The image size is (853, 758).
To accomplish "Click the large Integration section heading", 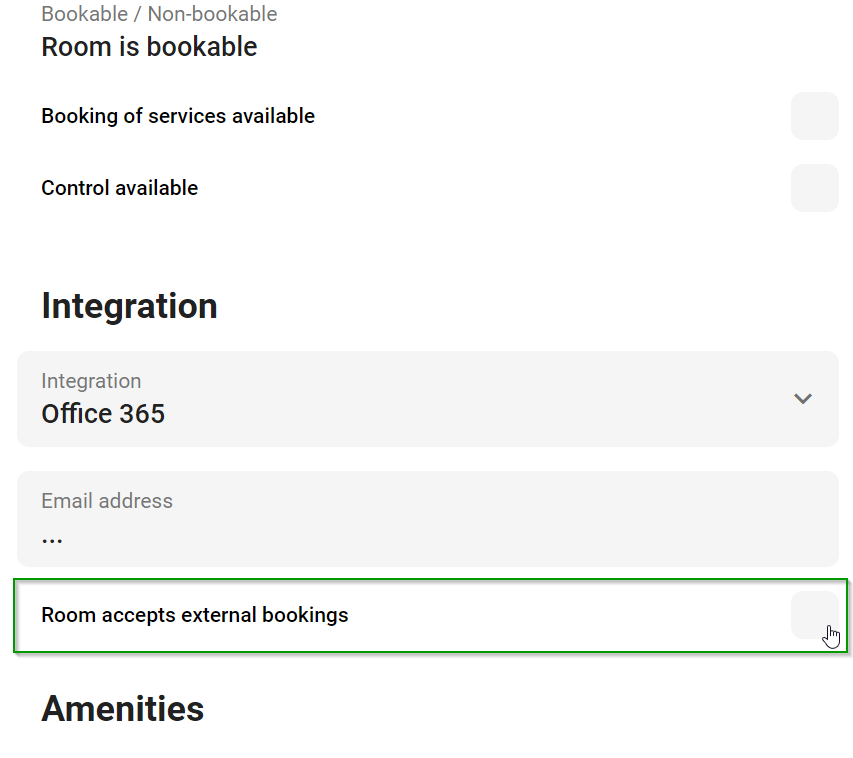I will point(129,306).
